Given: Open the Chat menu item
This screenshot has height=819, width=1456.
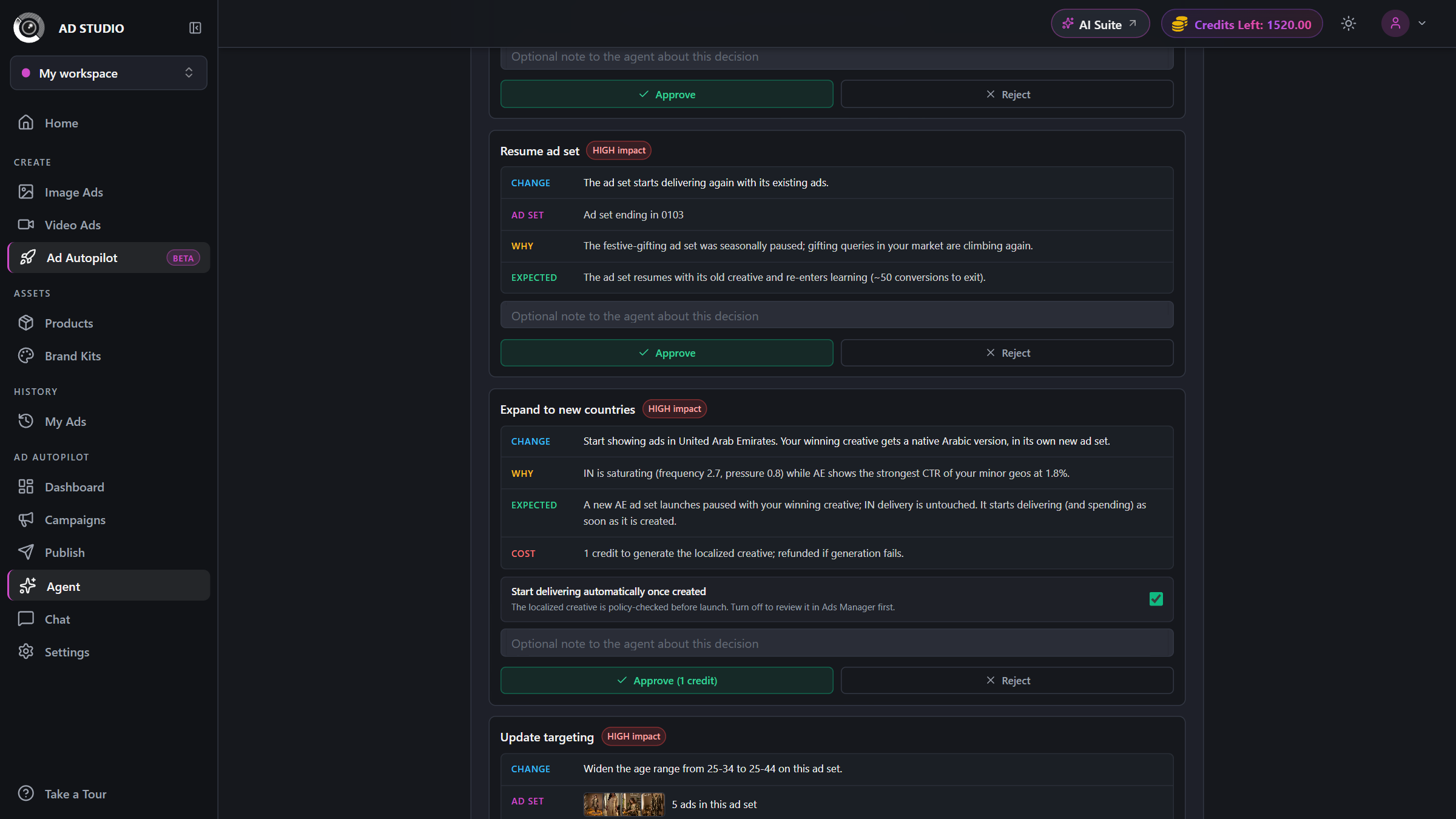Looking at the screenshot, I should 109,619.
